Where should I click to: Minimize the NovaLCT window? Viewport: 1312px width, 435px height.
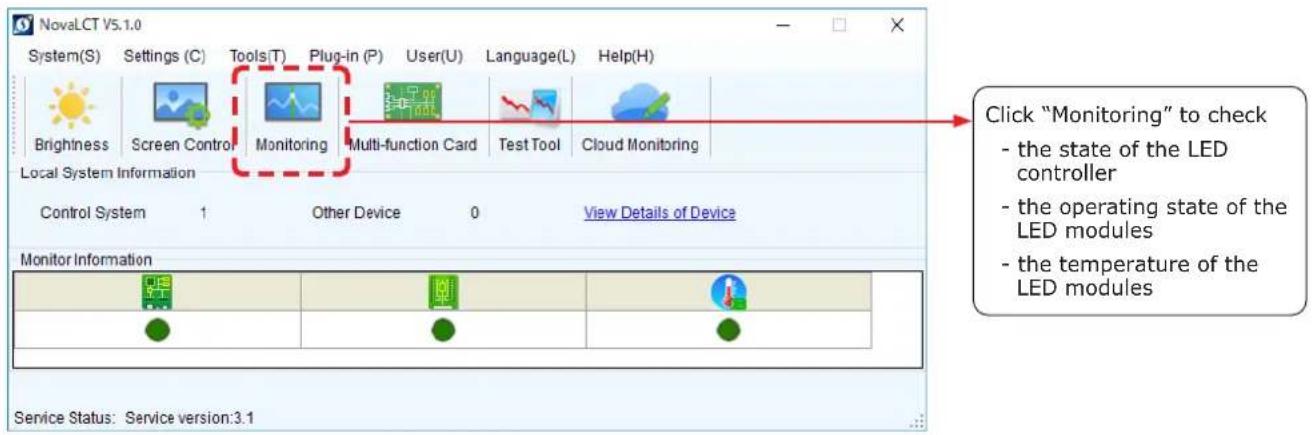(x=784, y=24)
